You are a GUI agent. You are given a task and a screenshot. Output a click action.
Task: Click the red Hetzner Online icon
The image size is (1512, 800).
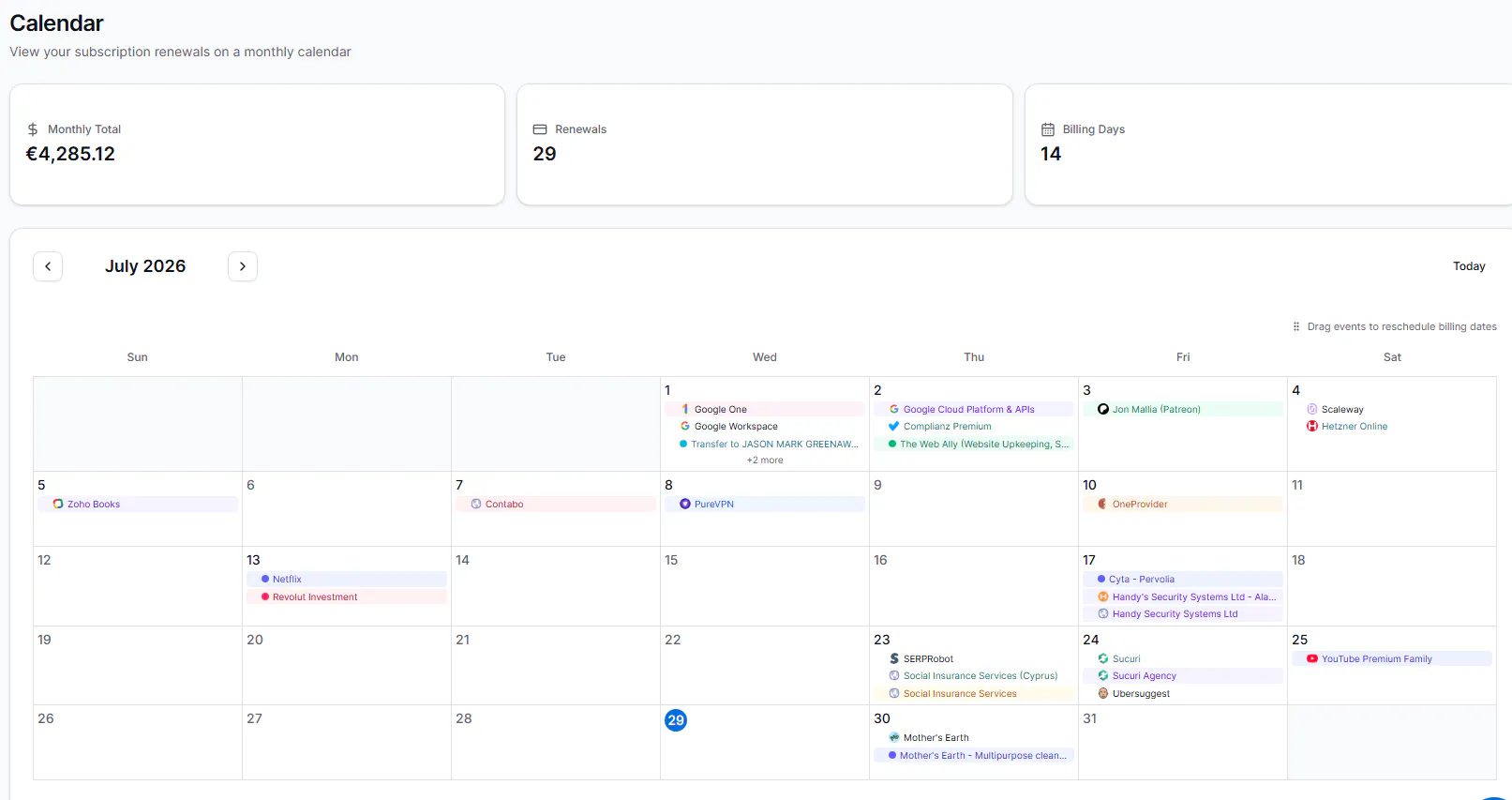click(1312, 426)
